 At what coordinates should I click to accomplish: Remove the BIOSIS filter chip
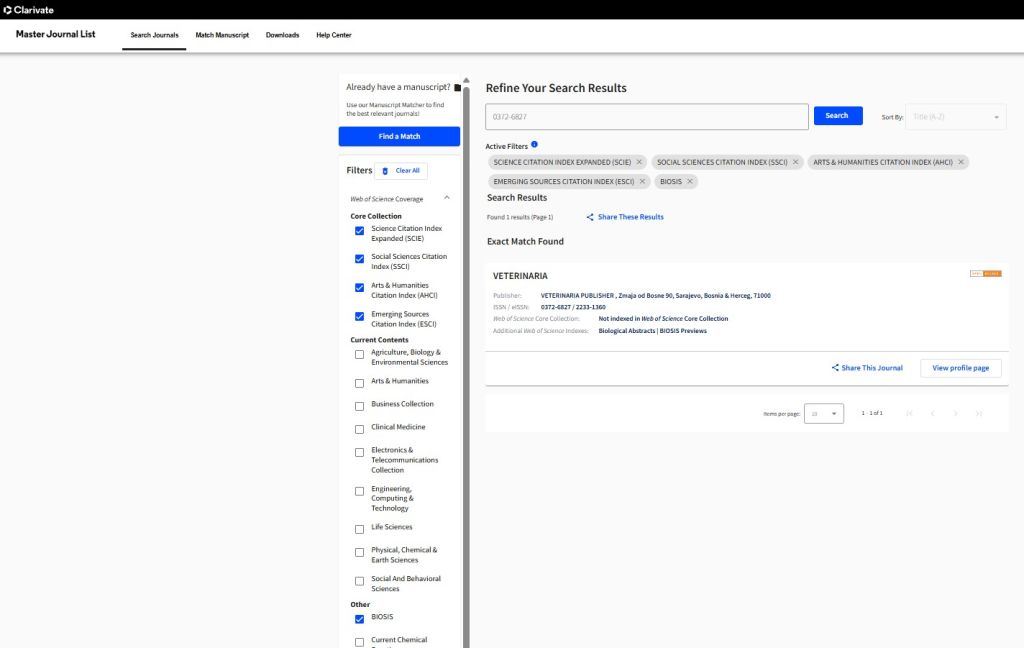coord(690,181)
